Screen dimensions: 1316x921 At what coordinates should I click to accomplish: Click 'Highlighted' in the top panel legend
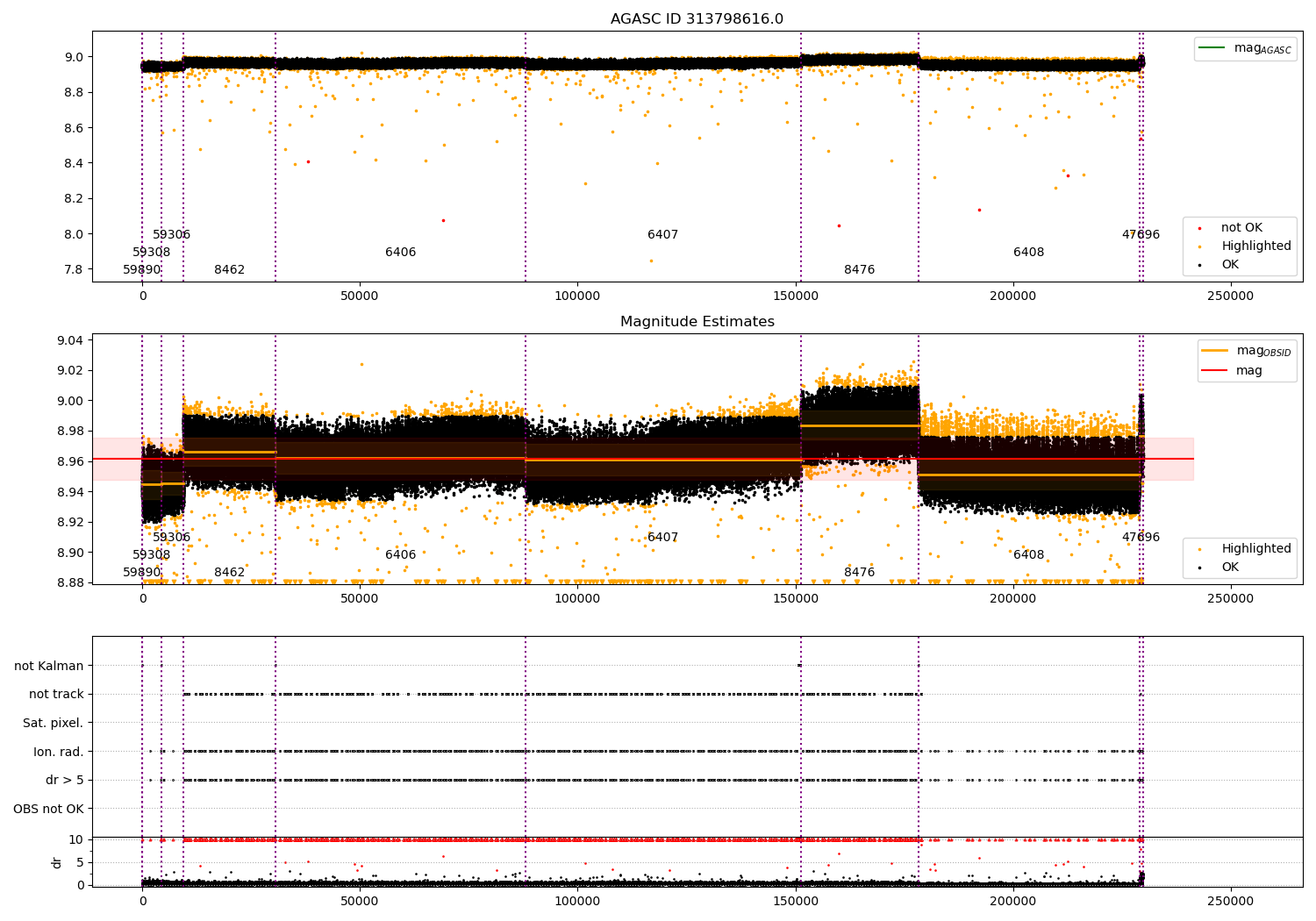tap(1256, 246)
